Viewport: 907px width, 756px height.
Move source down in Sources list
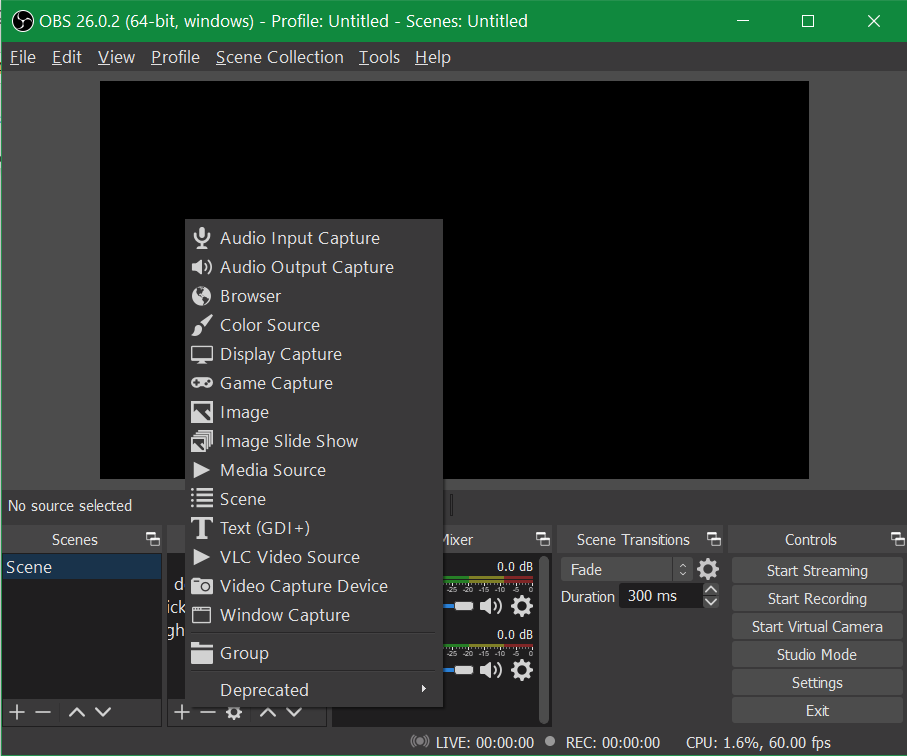pos(294,712)
